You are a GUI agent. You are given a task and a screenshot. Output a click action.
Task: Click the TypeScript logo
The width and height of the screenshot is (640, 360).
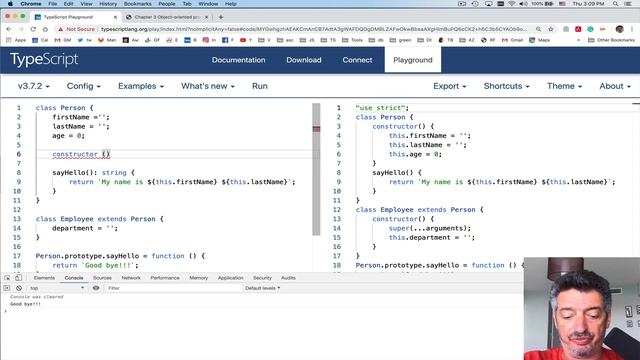44,60
